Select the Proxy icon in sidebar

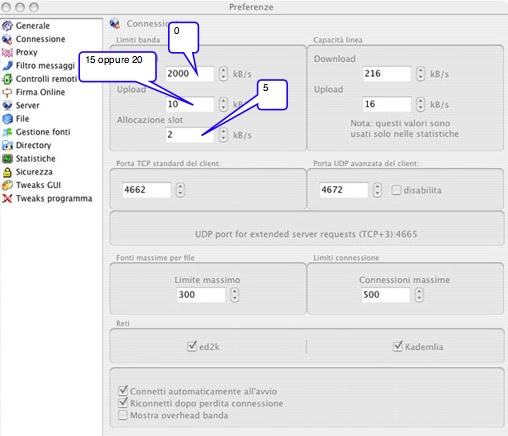pos(7,52)
